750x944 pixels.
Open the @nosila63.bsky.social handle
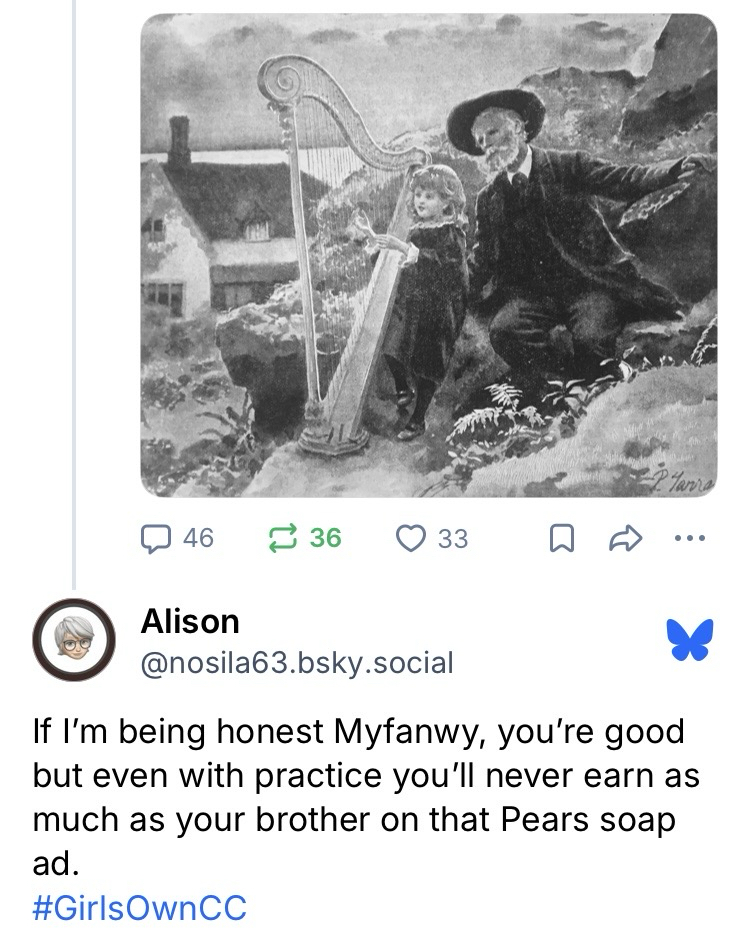click(x=297, y=663)
